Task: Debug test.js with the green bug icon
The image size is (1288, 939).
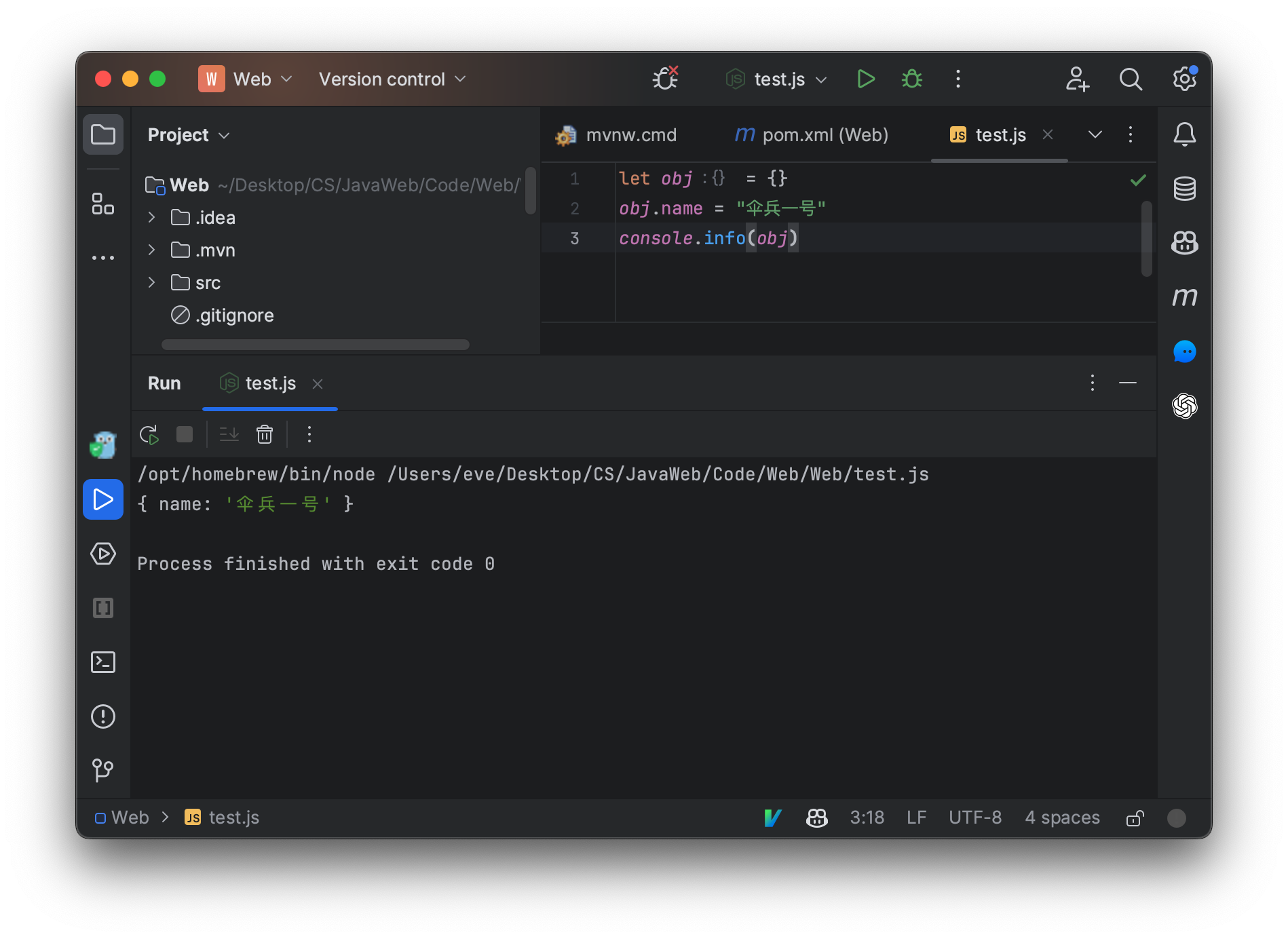Action: [x=912, y=79]
